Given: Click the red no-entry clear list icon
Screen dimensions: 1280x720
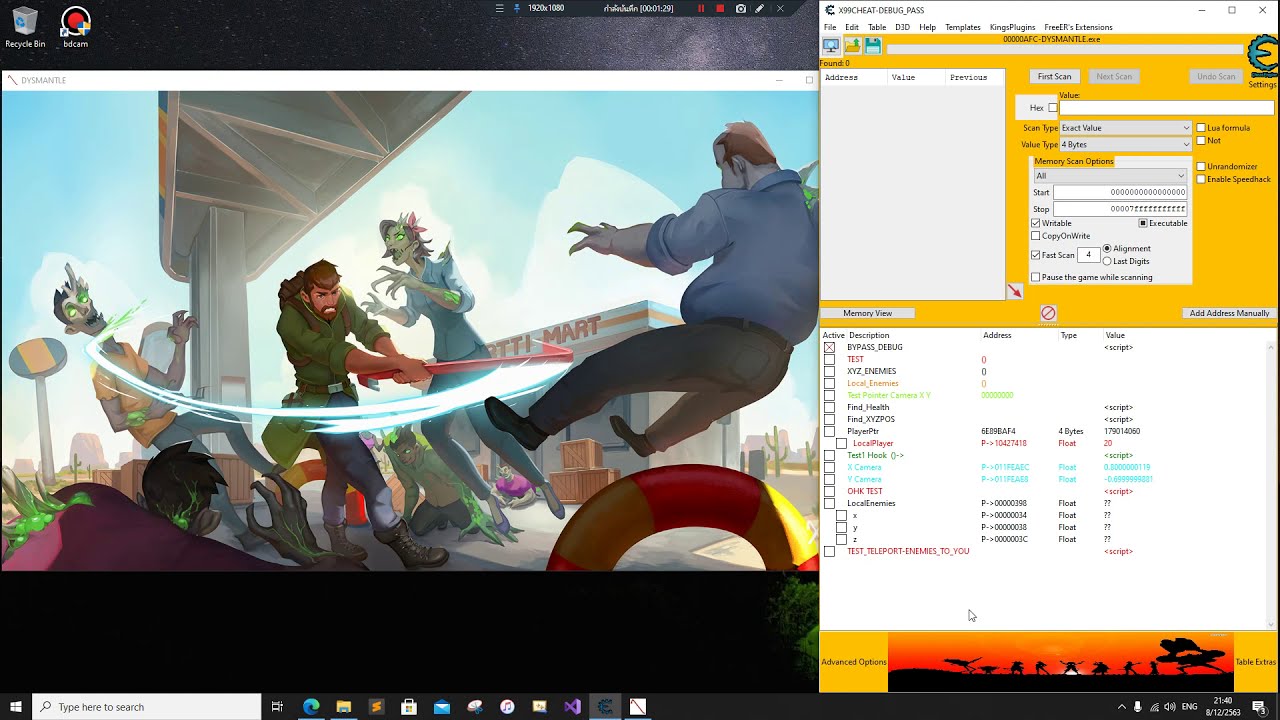Looking at the screenshot, I should coord(1048,313).
